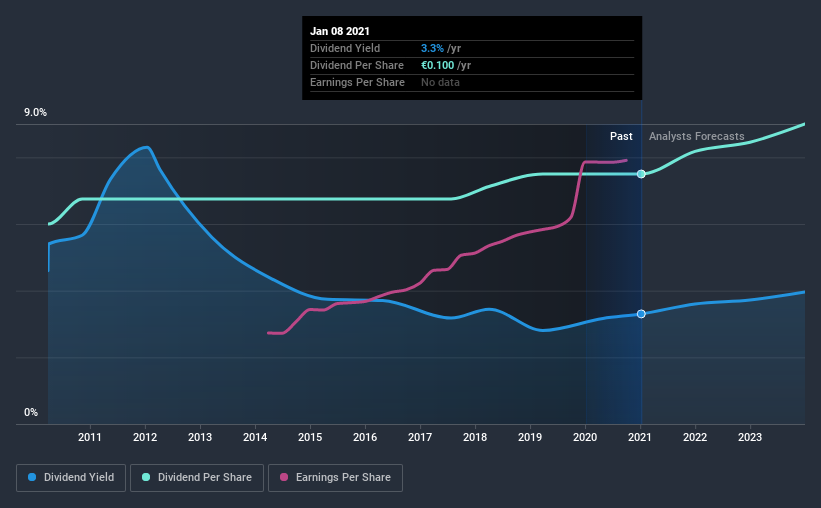This screenshot has width=821, height=508.
Task: Click the 2013 x-axis label
Action: click(x=200, y=437)
